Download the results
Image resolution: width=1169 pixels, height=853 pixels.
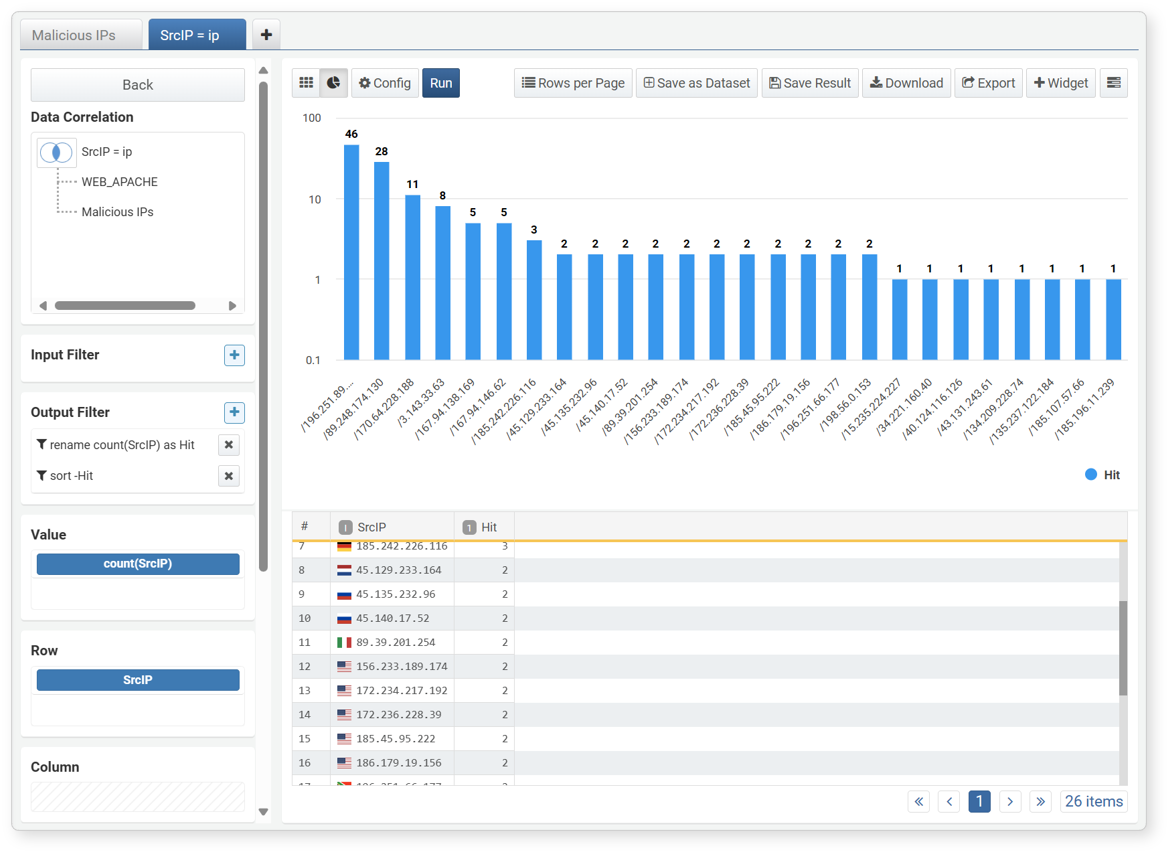point(907,83)
